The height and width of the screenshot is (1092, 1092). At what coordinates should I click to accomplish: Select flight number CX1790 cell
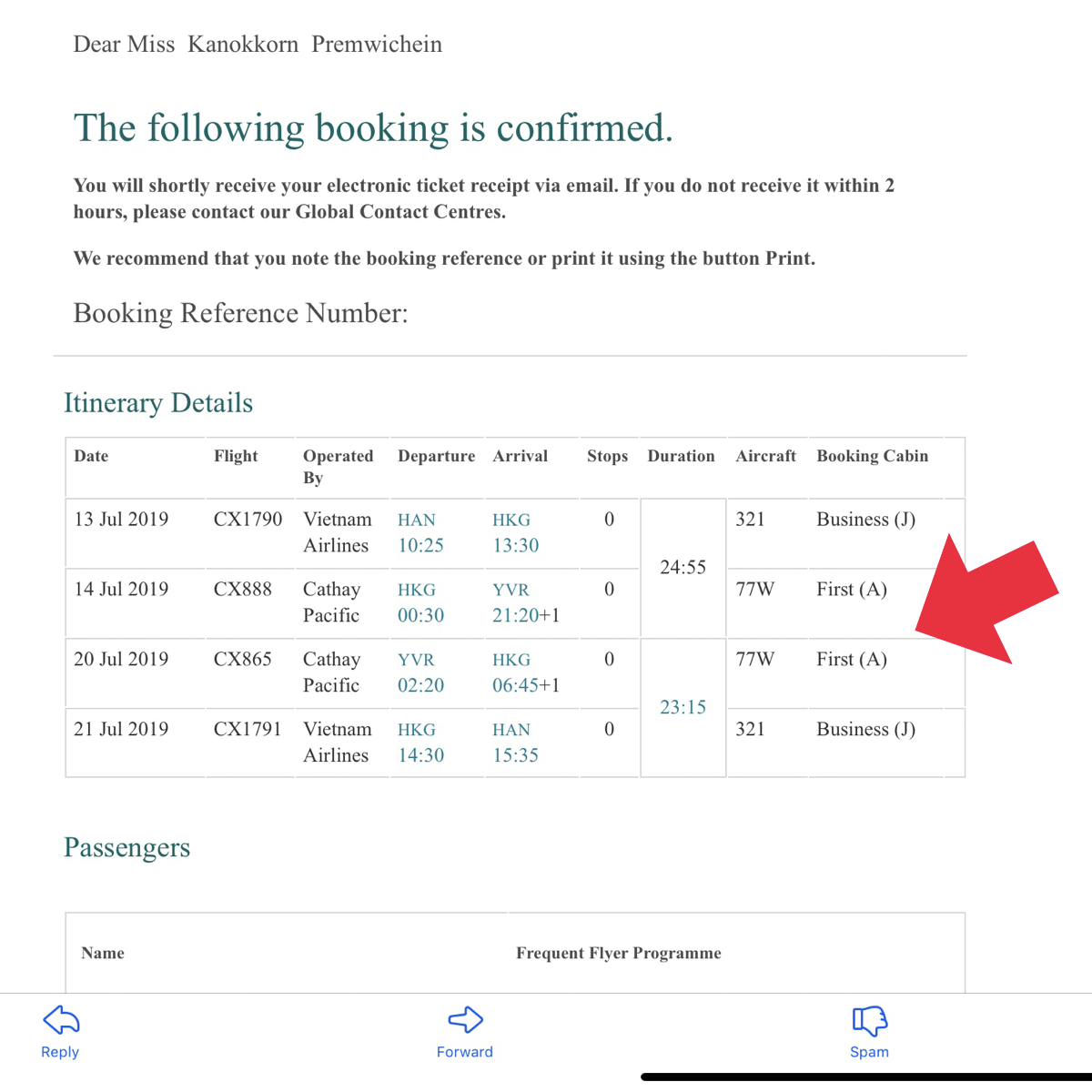click(x=248, y=519)
